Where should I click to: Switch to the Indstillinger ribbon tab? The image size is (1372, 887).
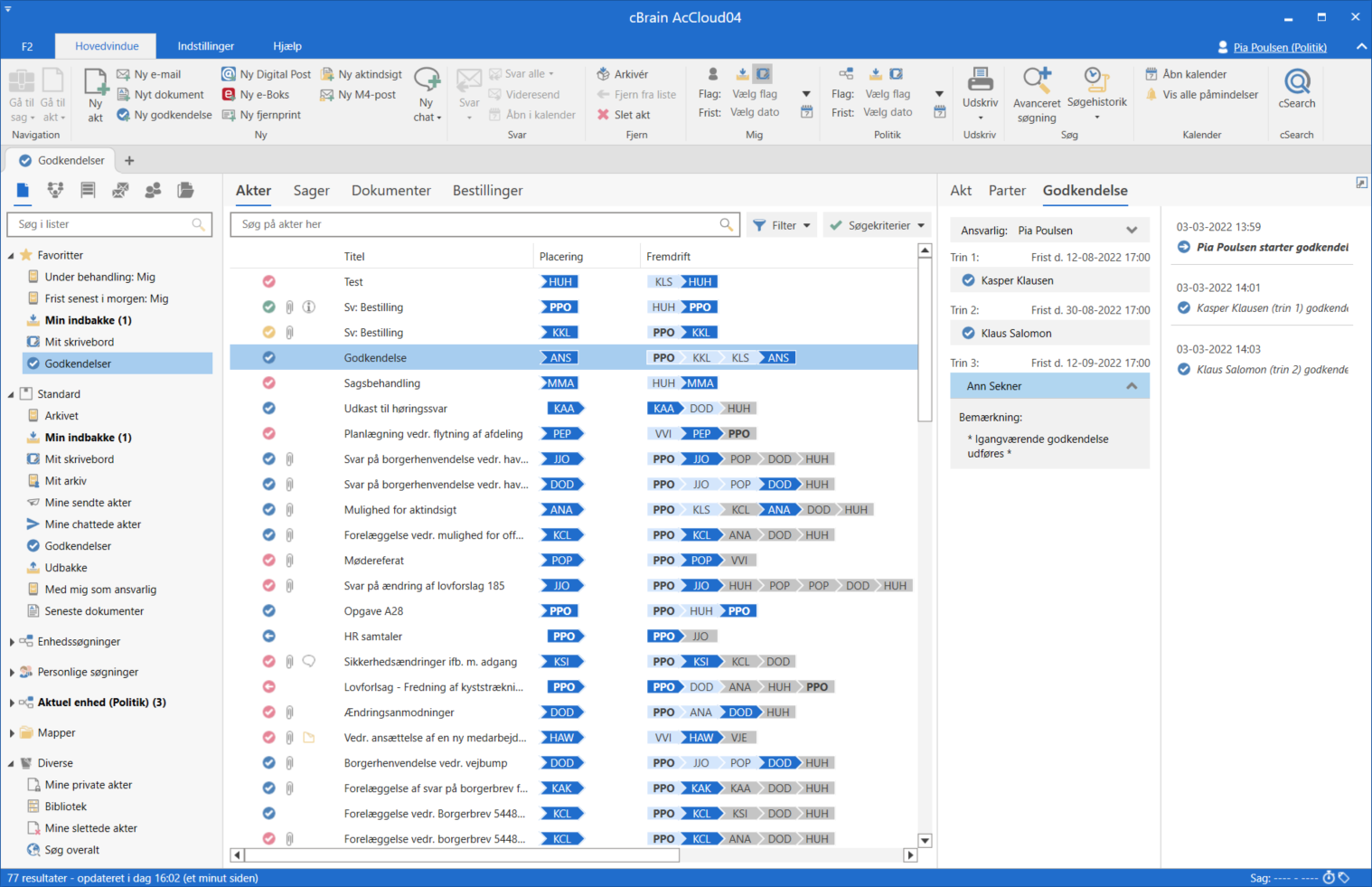click(x=206, y=46)
